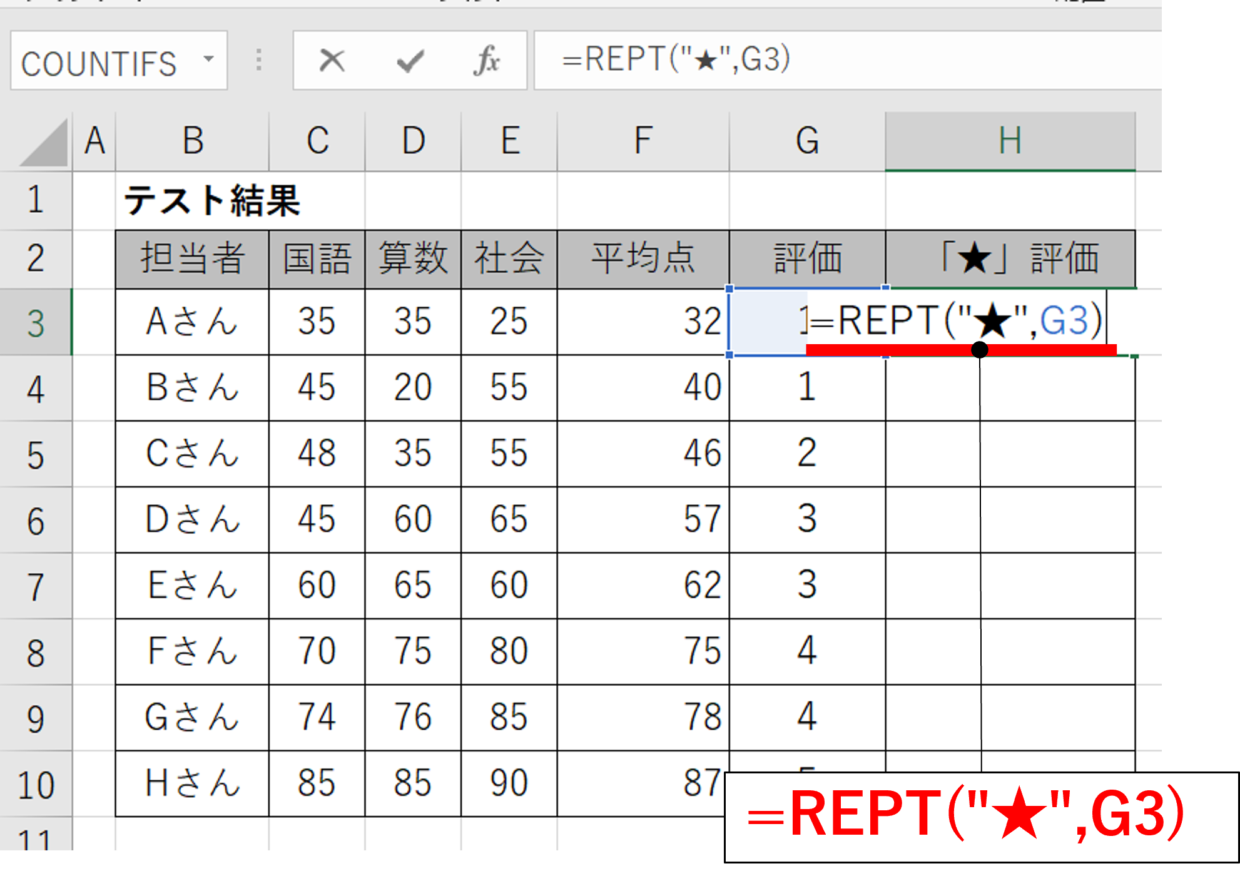This screenshot has height=886, width=1240.
Task: Click cell containing average 78
Action: (x=643, y=717)
